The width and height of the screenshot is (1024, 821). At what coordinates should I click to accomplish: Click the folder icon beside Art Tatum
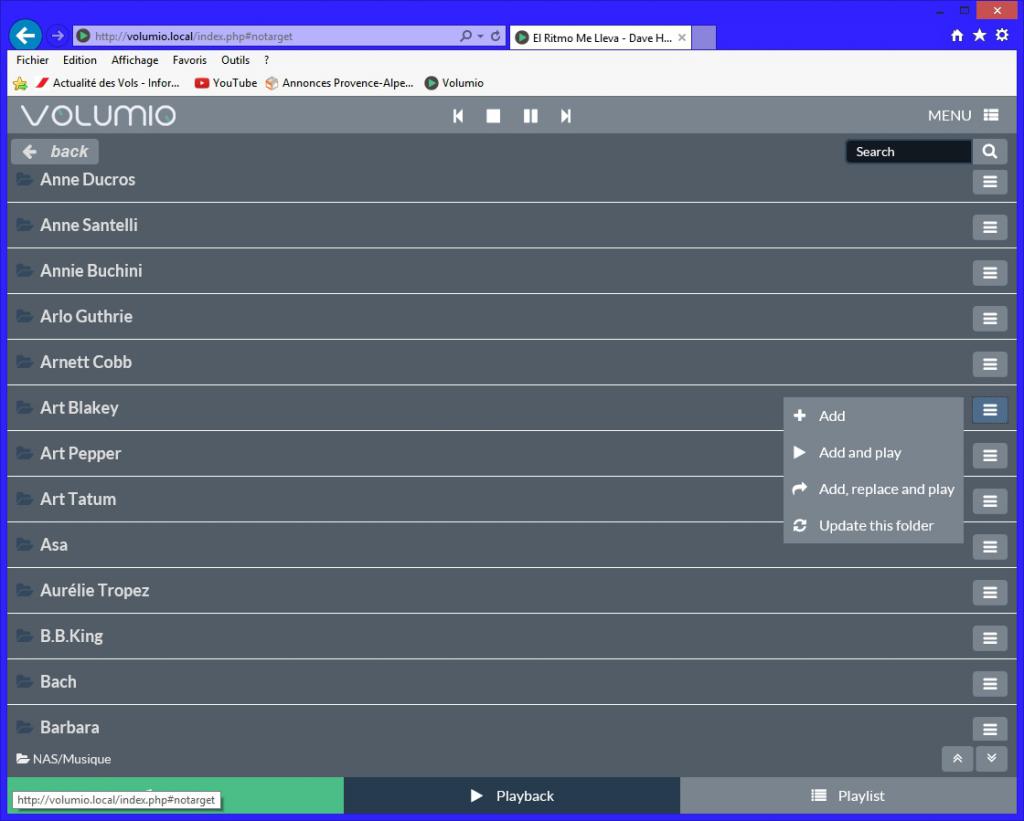(24, 499)
